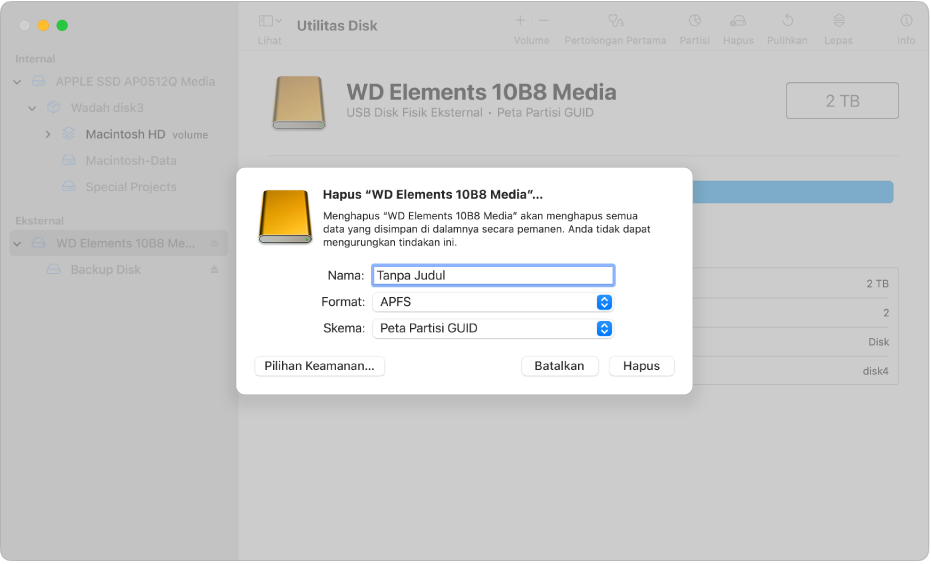Confirm erase with the dialog's Hapus button
Screen dimensions: 931x564
[641, 366]
